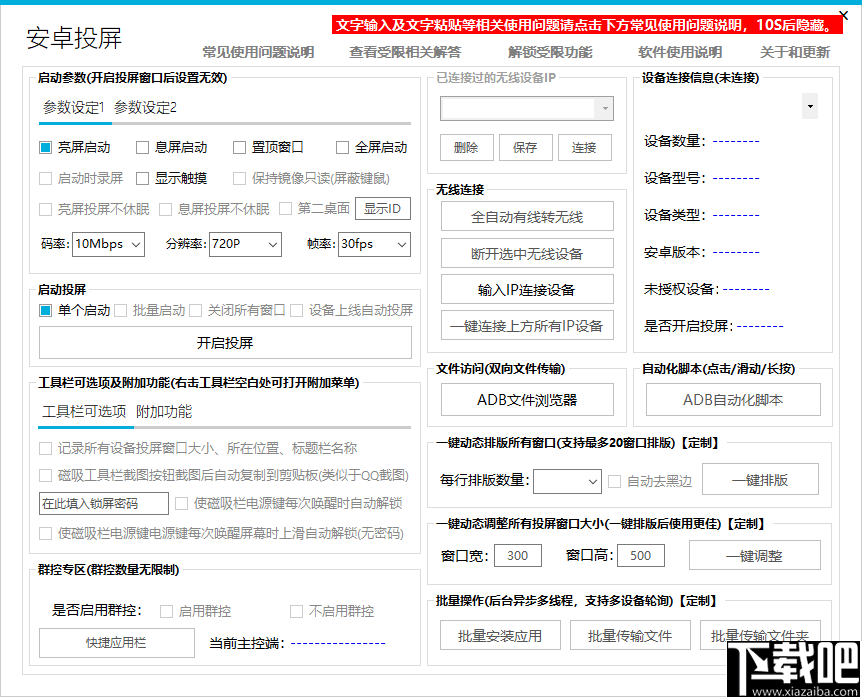Expand the 已连接过的无线设备IP dropdown
Image resolution: width=862 pixels, height=697 pixels.
(x=604, y=108)
